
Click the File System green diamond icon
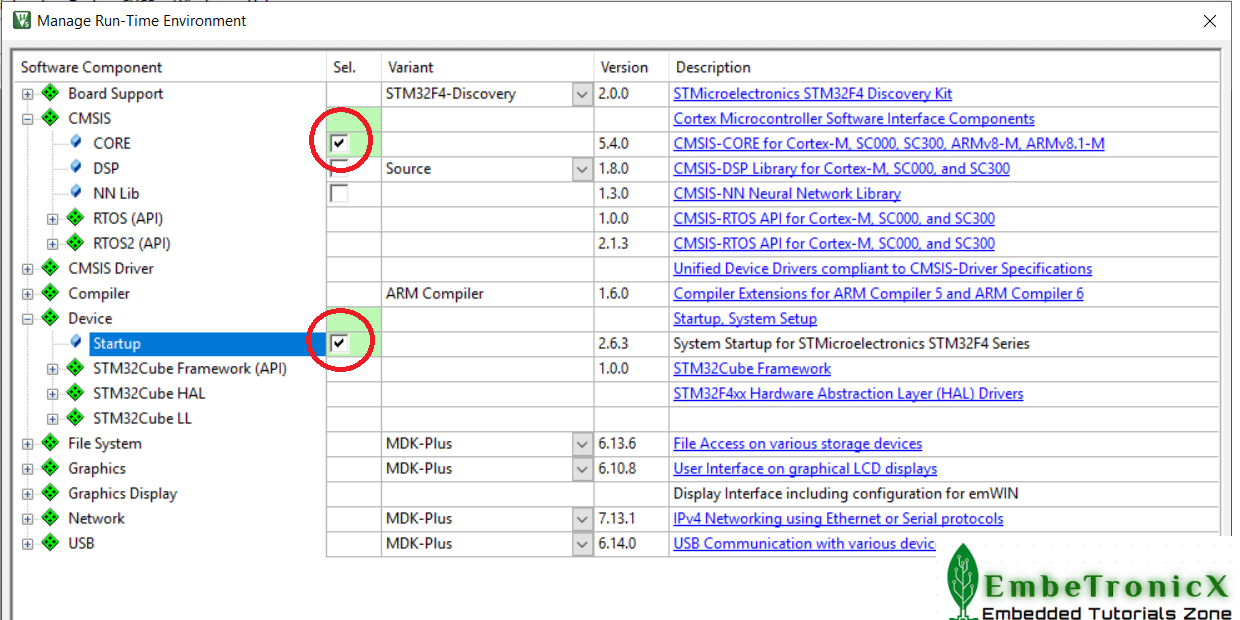51,443
